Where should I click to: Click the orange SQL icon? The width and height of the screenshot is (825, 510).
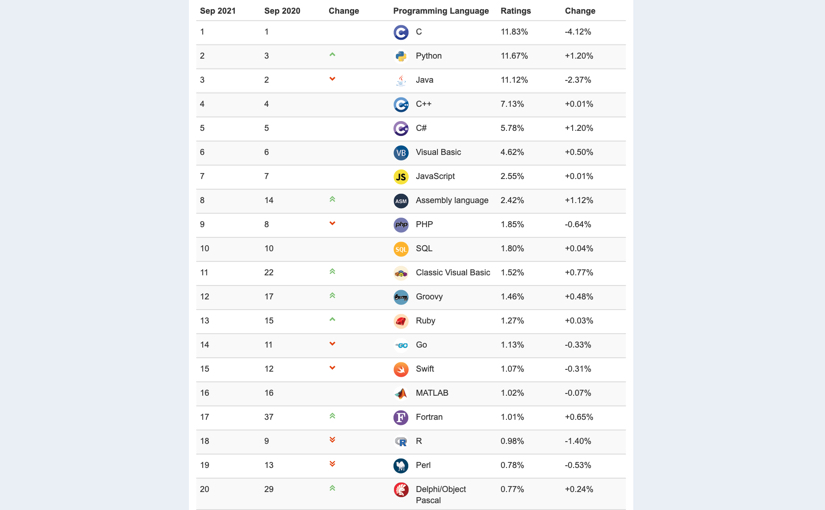pyautogui.click(x=401, y=249)
